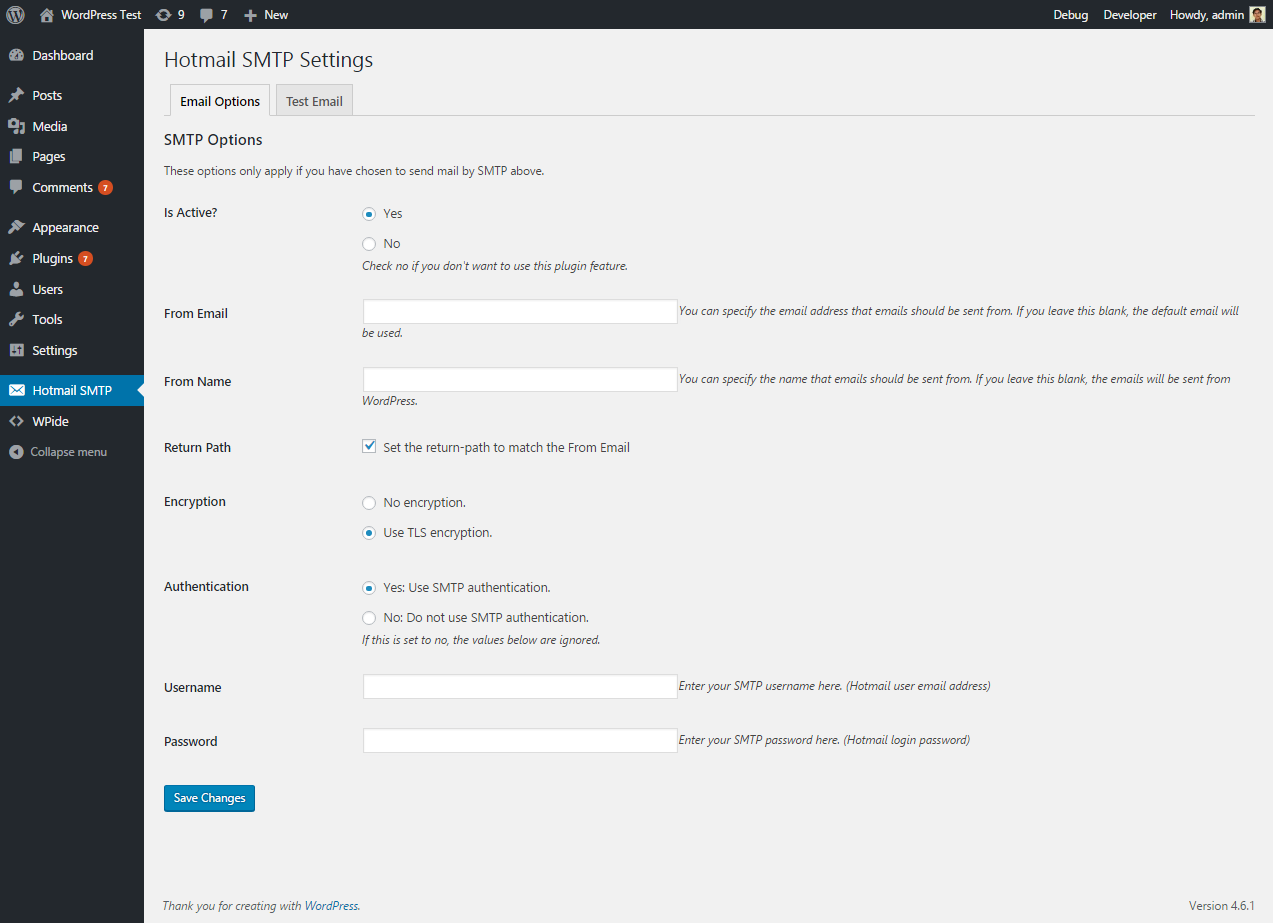Open the Tools wrench icon in sidebar

pos(16,320)
